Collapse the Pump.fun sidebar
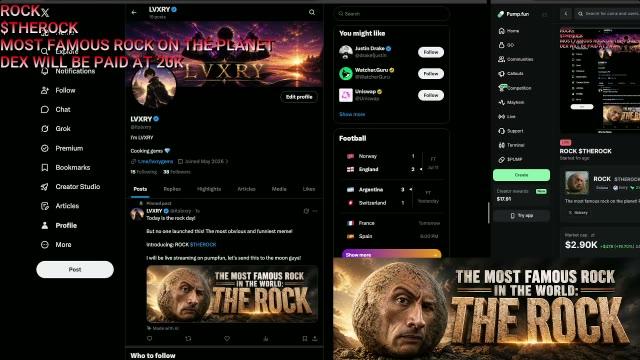The width and height of the screenshot is (640, 360). click(x=544, y=14)
